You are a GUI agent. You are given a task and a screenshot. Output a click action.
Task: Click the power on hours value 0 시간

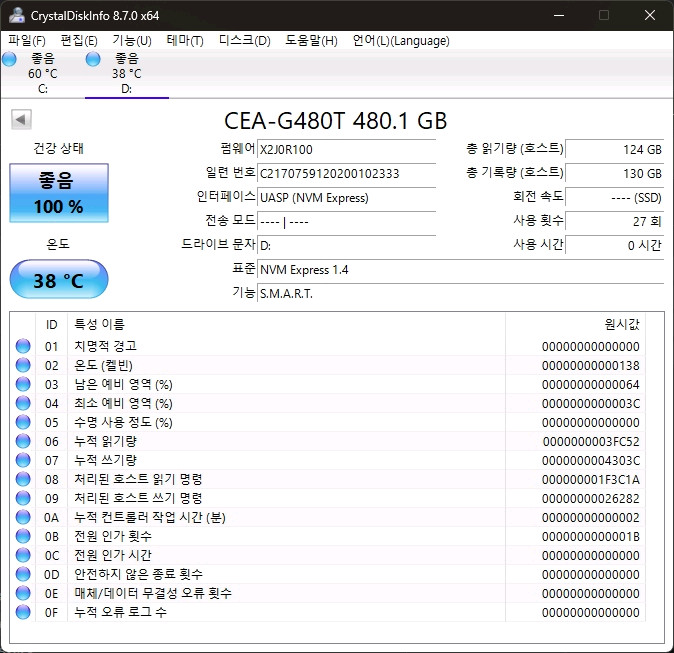pos(615,246)
